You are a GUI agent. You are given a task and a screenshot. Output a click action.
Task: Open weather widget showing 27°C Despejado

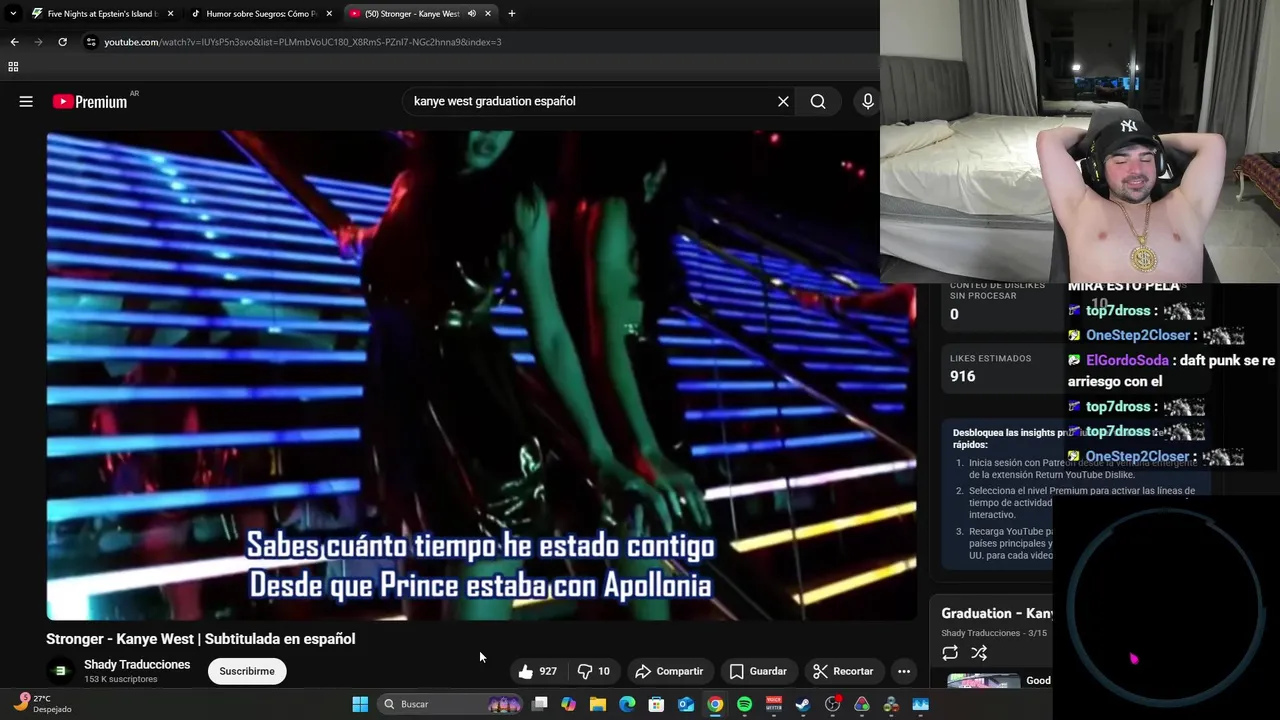click(x=42, y=704)
